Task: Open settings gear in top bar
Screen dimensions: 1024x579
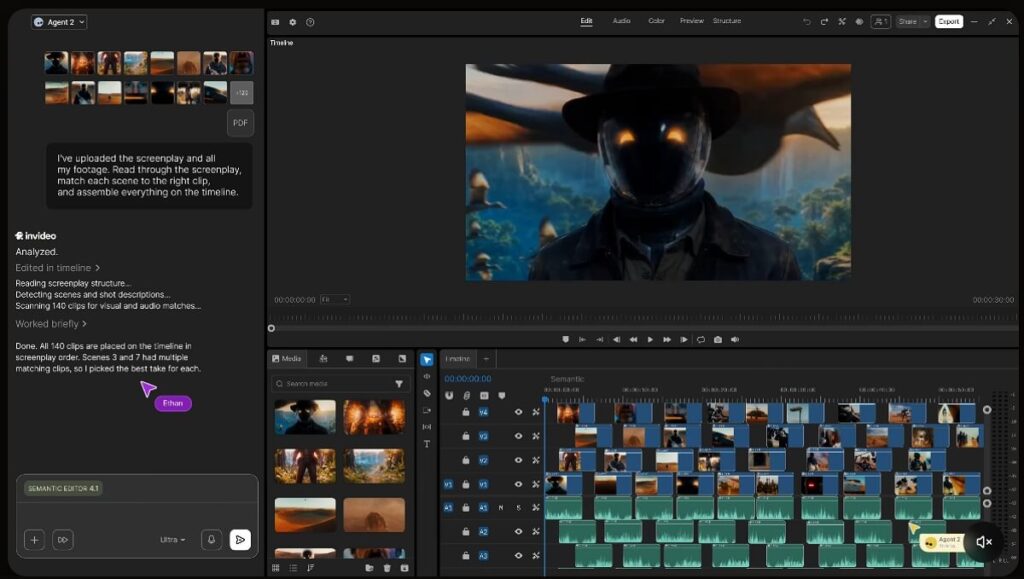Action: 293,22
